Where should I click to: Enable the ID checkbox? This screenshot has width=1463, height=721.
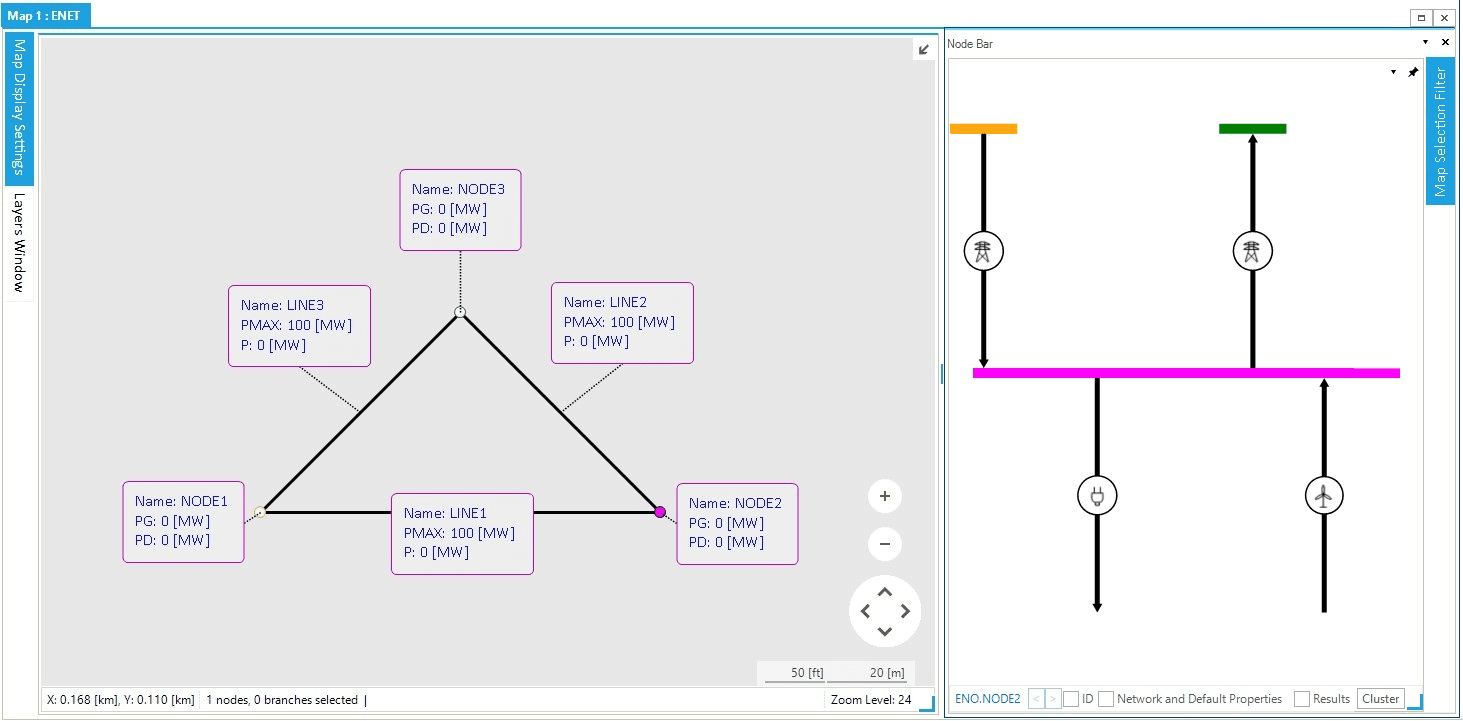click(x=1071, y=699)
